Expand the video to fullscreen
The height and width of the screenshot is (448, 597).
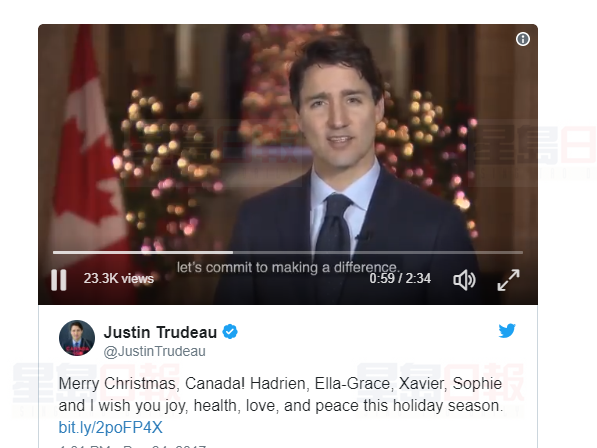click(x=508, y=280)
